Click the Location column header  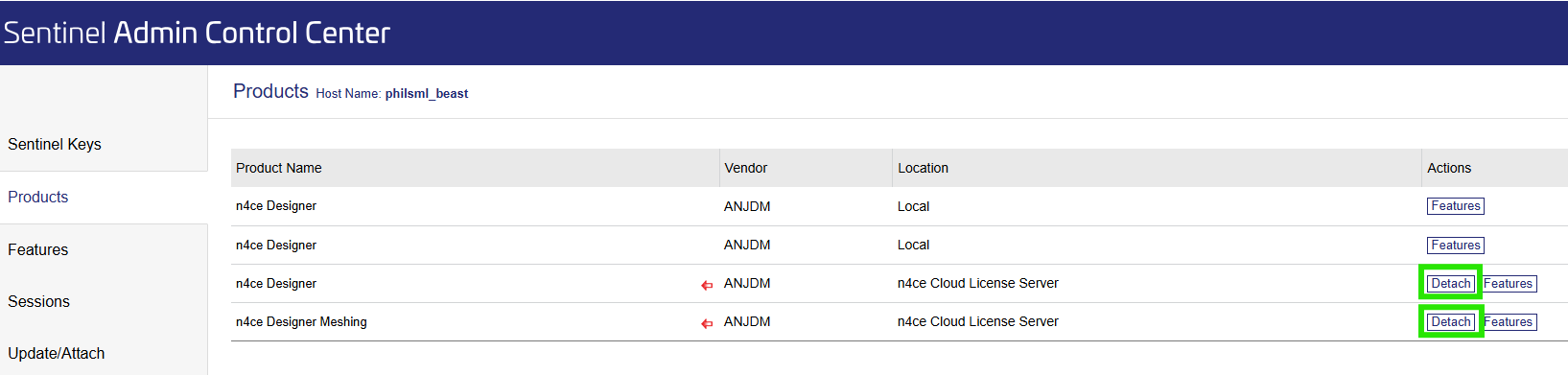coord(924,168)
